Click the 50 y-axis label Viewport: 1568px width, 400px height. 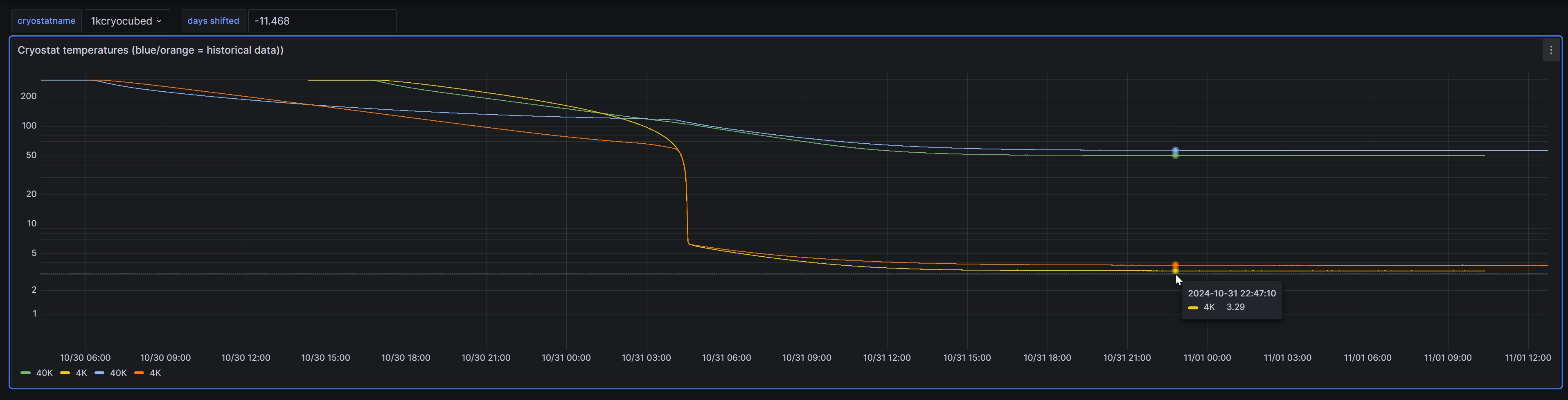[31, 155]
